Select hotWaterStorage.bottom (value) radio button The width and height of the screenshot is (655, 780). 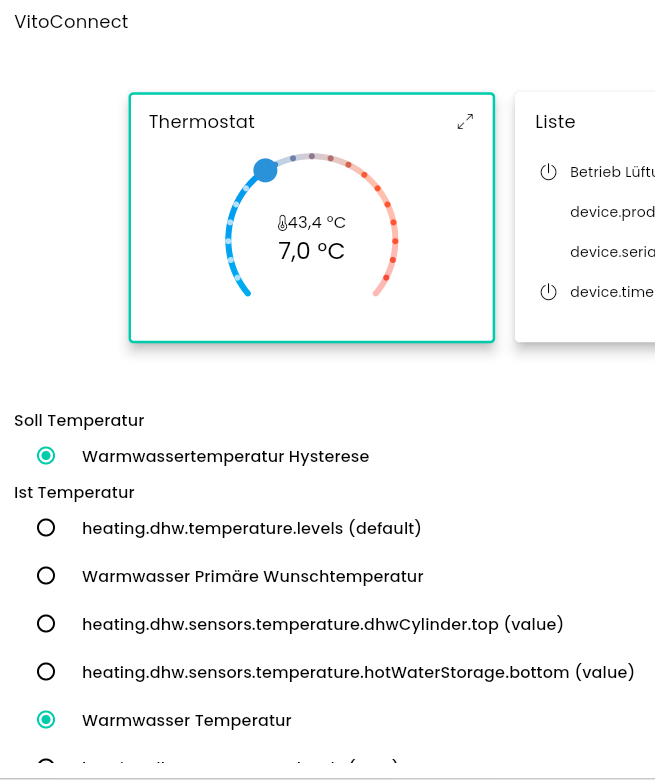pyautogui.click(x=46, y=672)
